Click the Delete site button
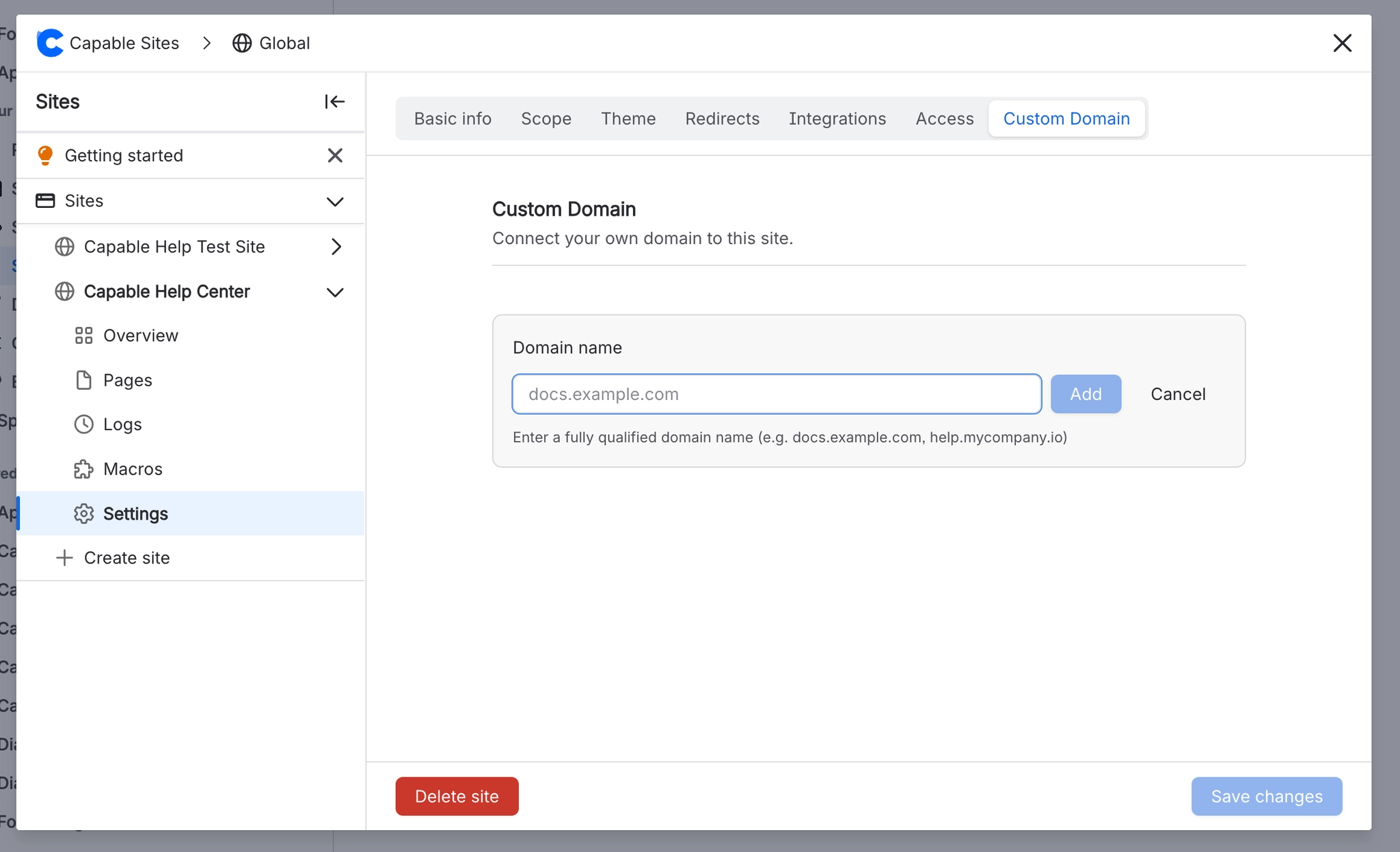 pyautogui.click(x=457, y=796)
